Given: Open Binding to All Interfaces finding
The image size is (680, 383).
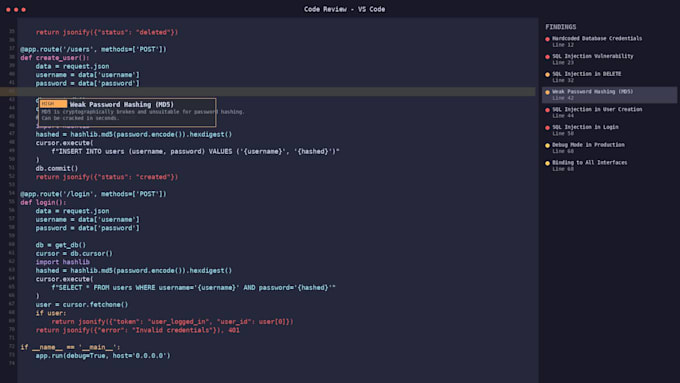Looking at the screenshot, I should 609,166.
